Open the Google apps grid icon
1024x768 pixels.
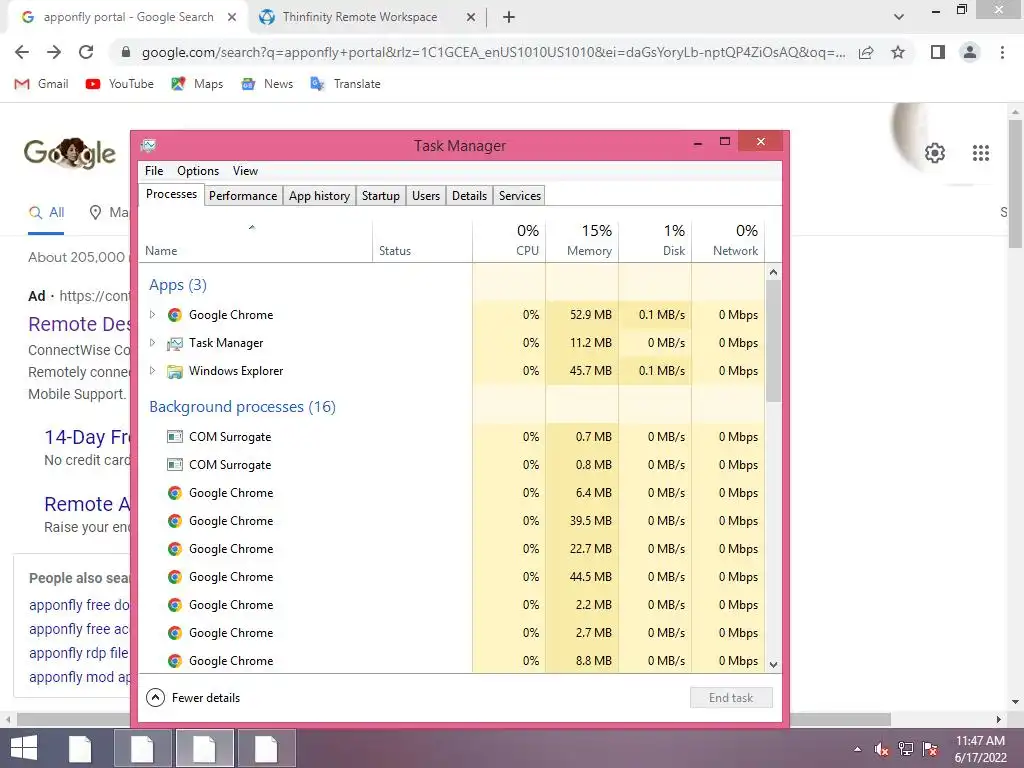(980, 153)
